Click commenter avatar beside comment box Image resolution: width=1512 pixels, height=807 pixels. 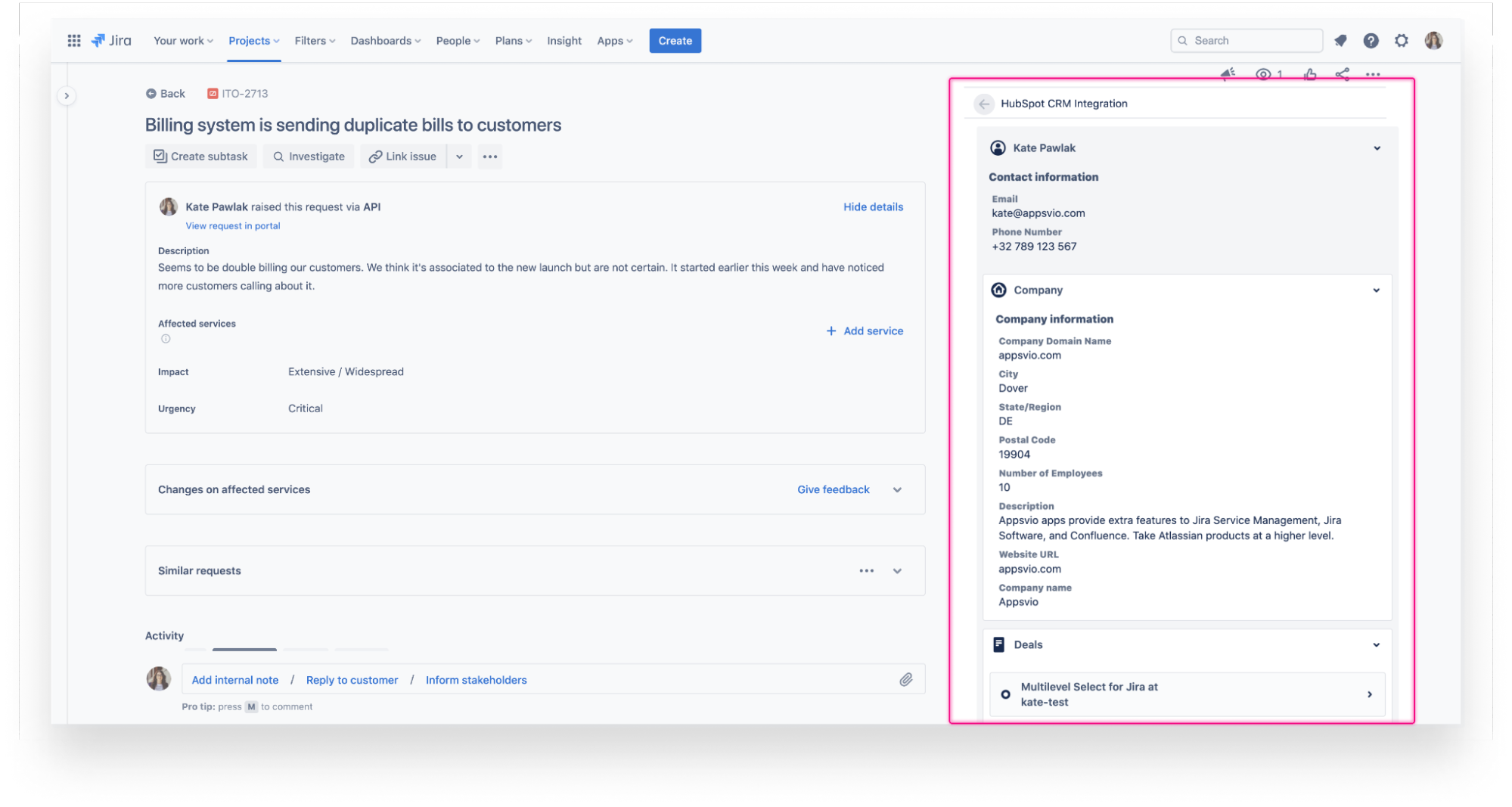[158, 679]
